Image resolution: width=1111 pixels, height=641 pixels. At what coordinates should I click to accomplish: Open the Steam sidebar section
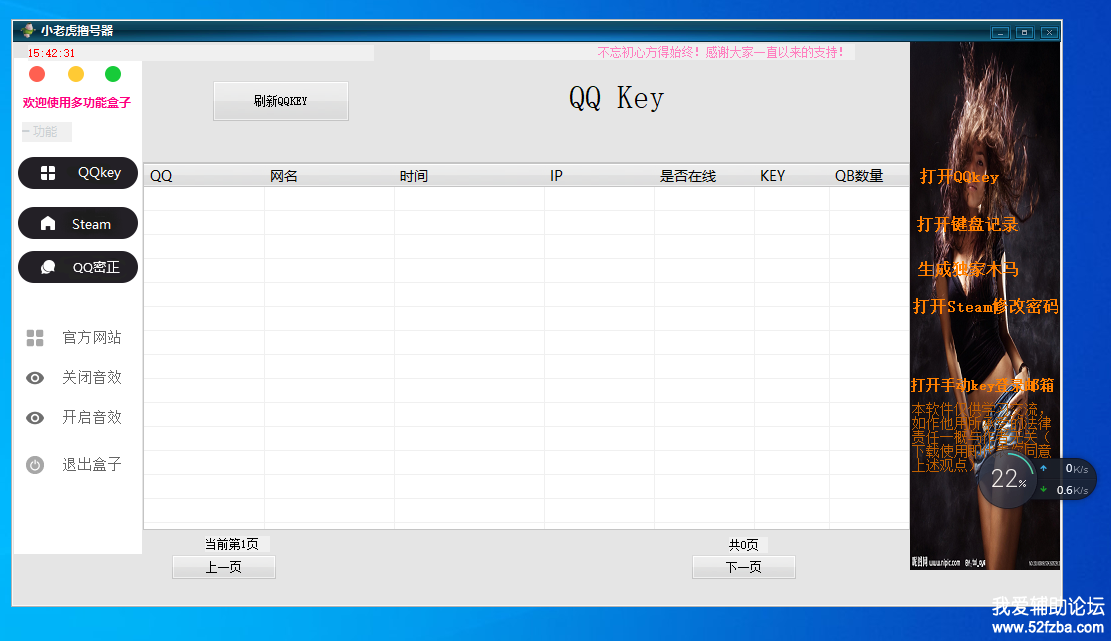point(78,223)
